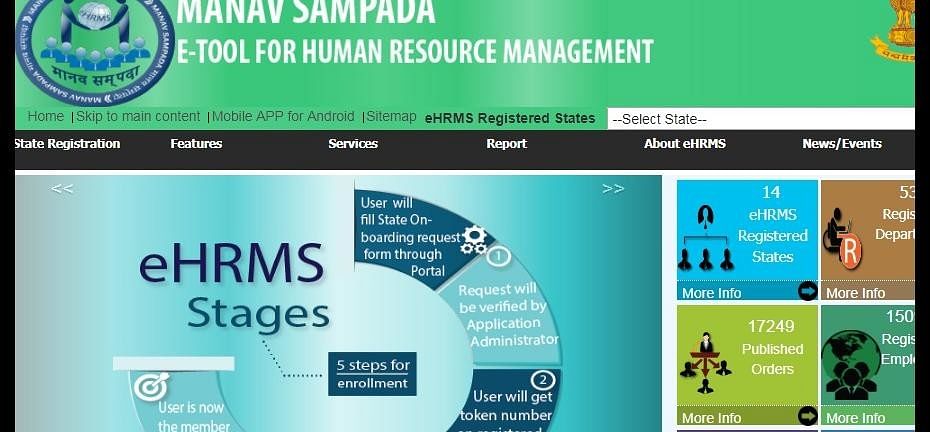
Task: Go to previous slide with << arrow
Action: click(x=62, y=189)
